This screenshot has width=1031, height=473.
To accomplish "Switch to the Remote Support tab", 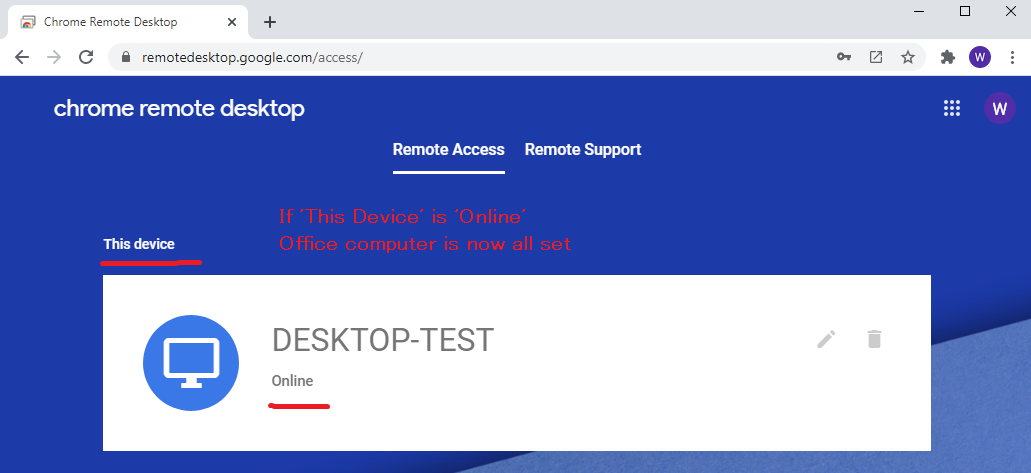I will pos(583,150).
